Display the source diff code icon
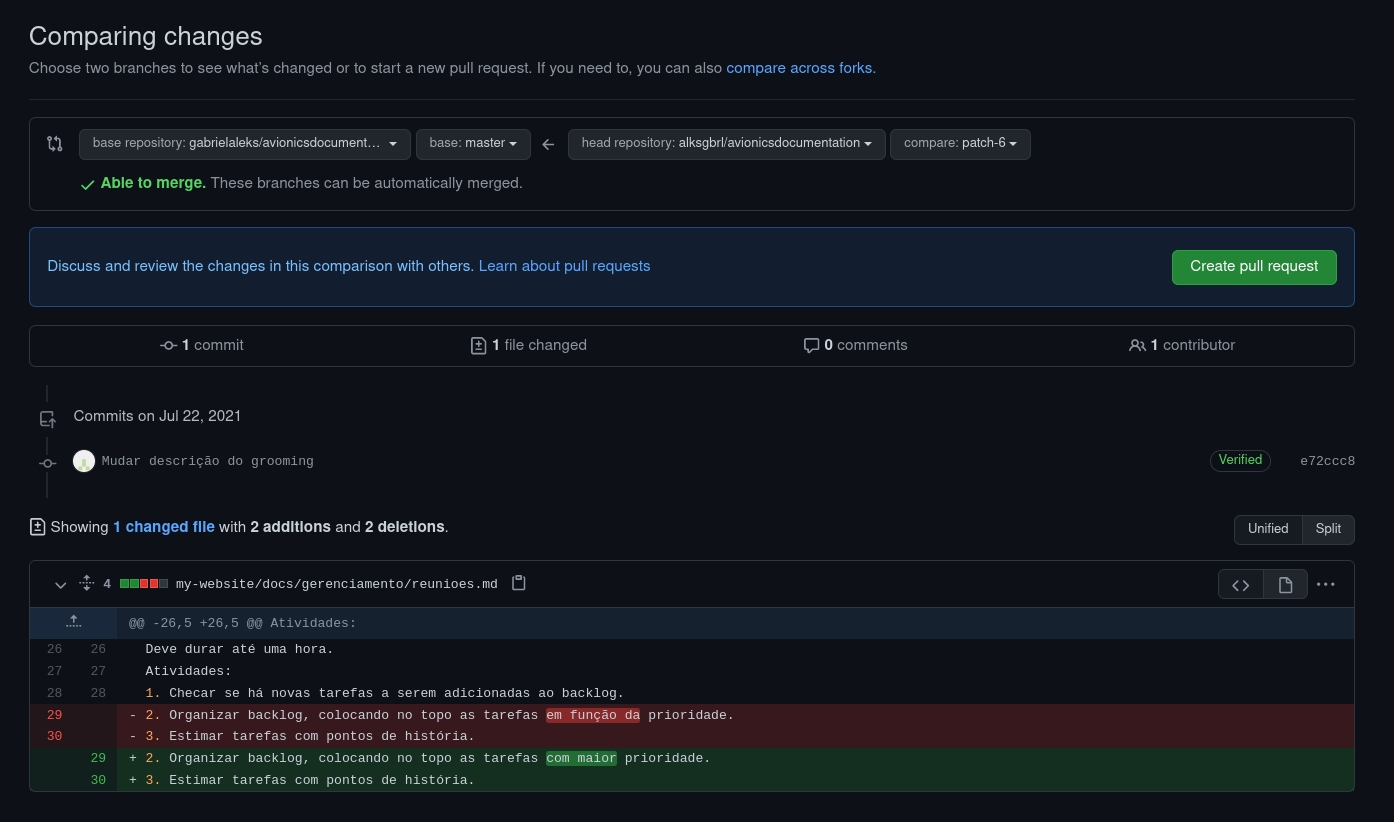 [x=1241, y=585]
